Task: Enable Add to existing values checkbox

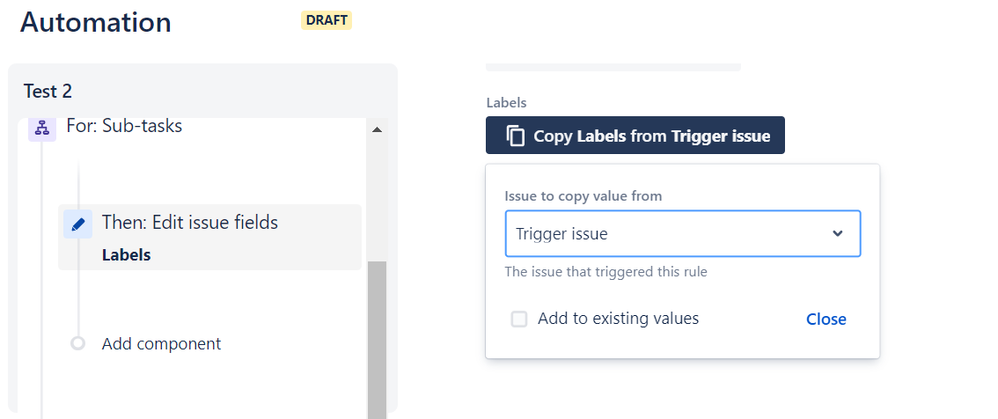Action: point(519,319)
